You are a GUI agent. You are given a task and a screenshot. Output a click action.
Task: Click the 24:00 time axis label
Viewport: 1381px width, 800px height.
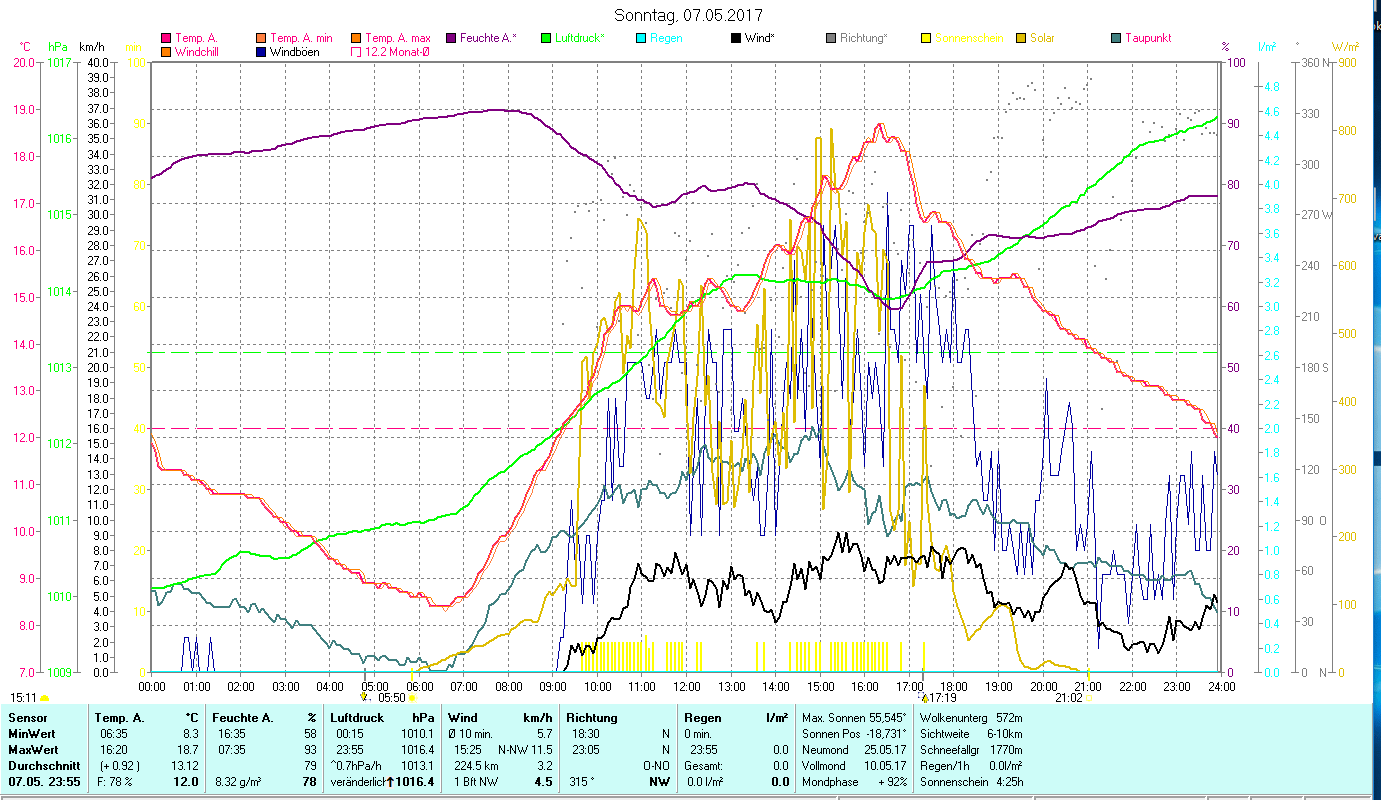pyautogui.click(x=1221, y=686)
